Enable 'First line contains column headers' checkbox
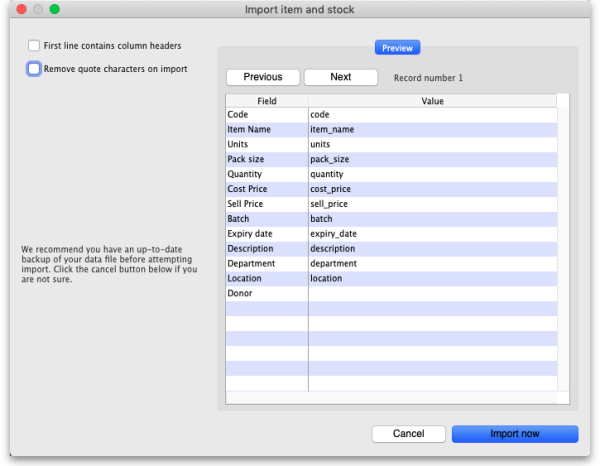 [34, 46]
